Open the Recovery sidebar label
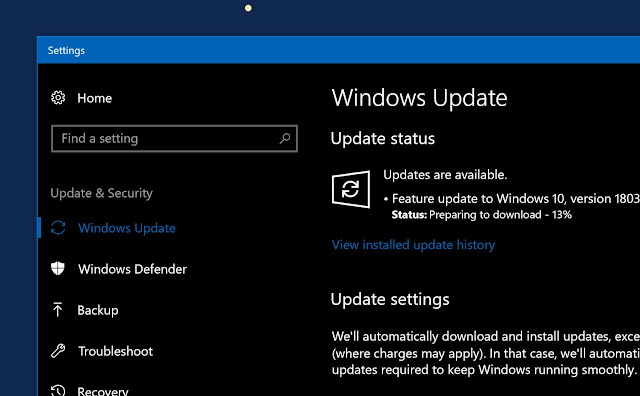The width and height of the screenshot is (640, 396). click(103, 391)
